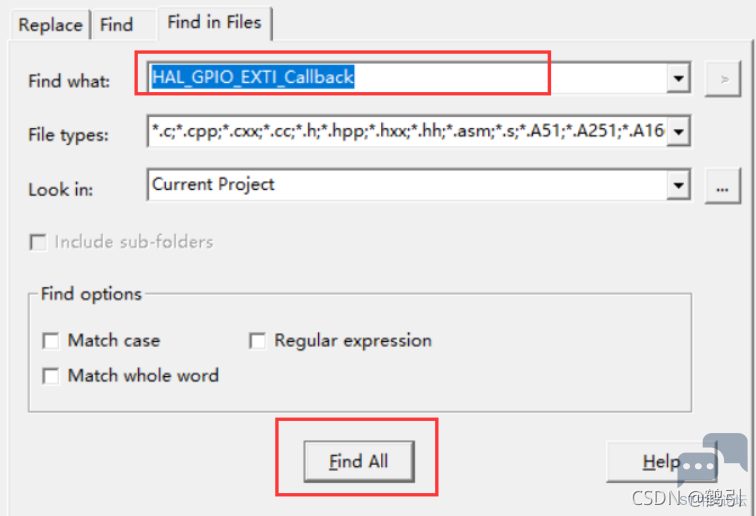Click the Find options group label

(x=91, y=294)
